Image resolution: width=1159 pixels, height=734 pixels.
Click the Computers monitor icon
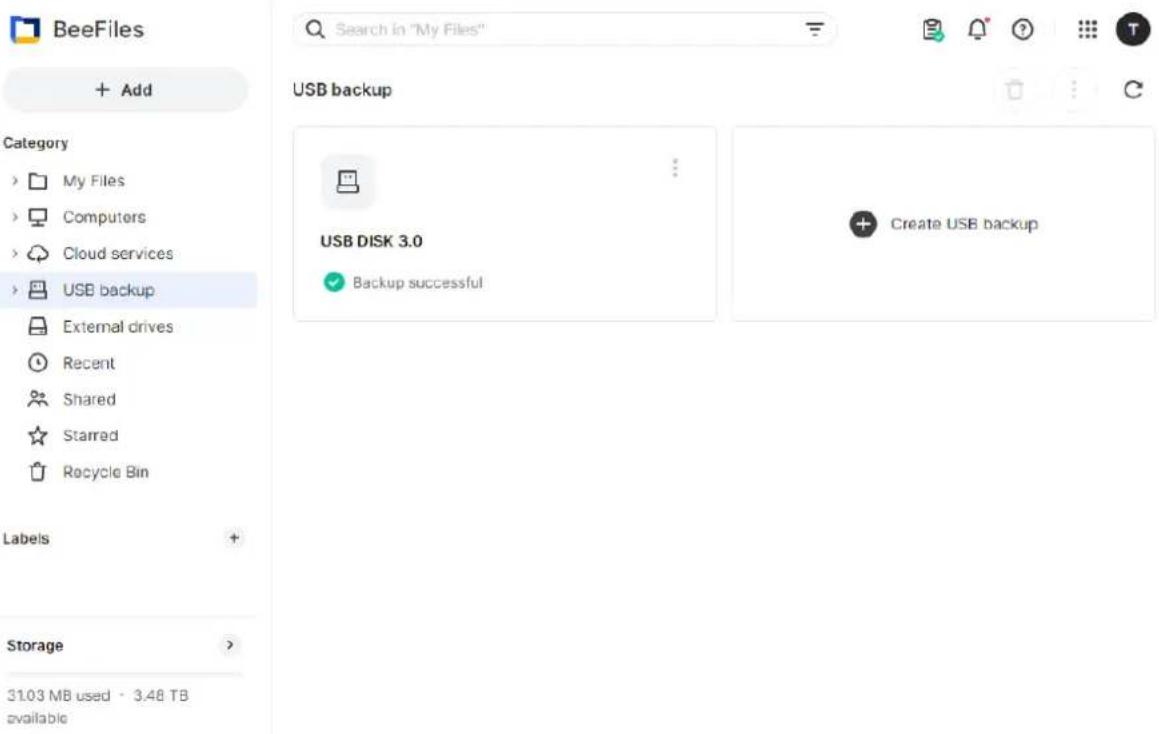[x=38, y=217]
